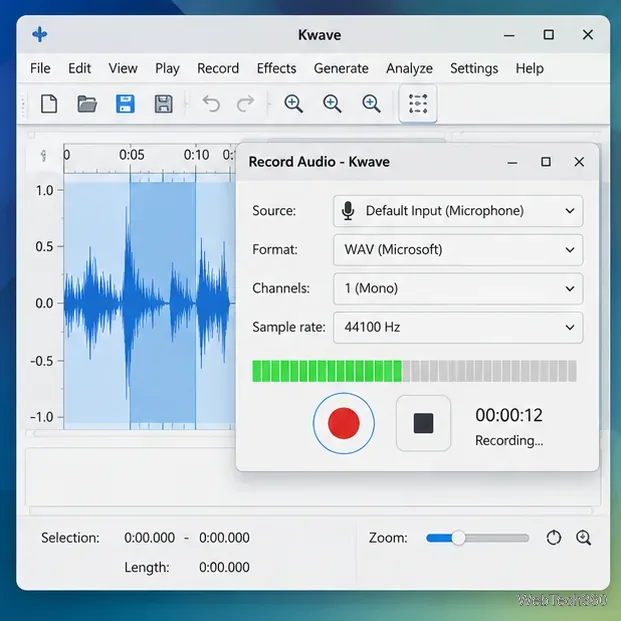
Task: Click the 0:05 marker on the time ruler
Action: [x=131, y=154]
